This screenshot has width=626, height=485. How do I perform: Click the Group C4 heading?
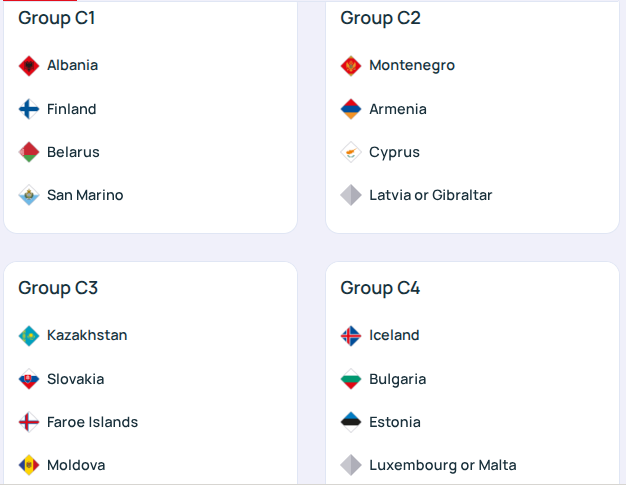[x=380, y=288]
